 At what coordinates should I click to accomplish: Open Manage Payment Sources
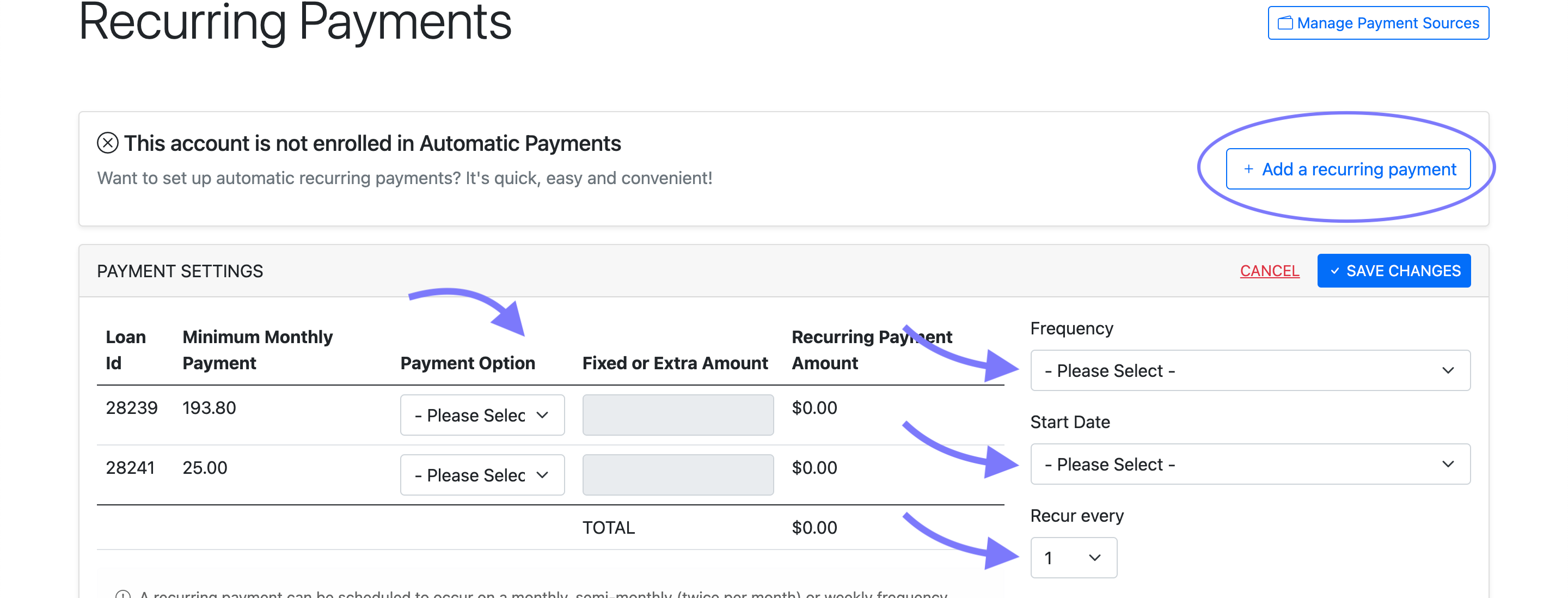coord(1378,23)
